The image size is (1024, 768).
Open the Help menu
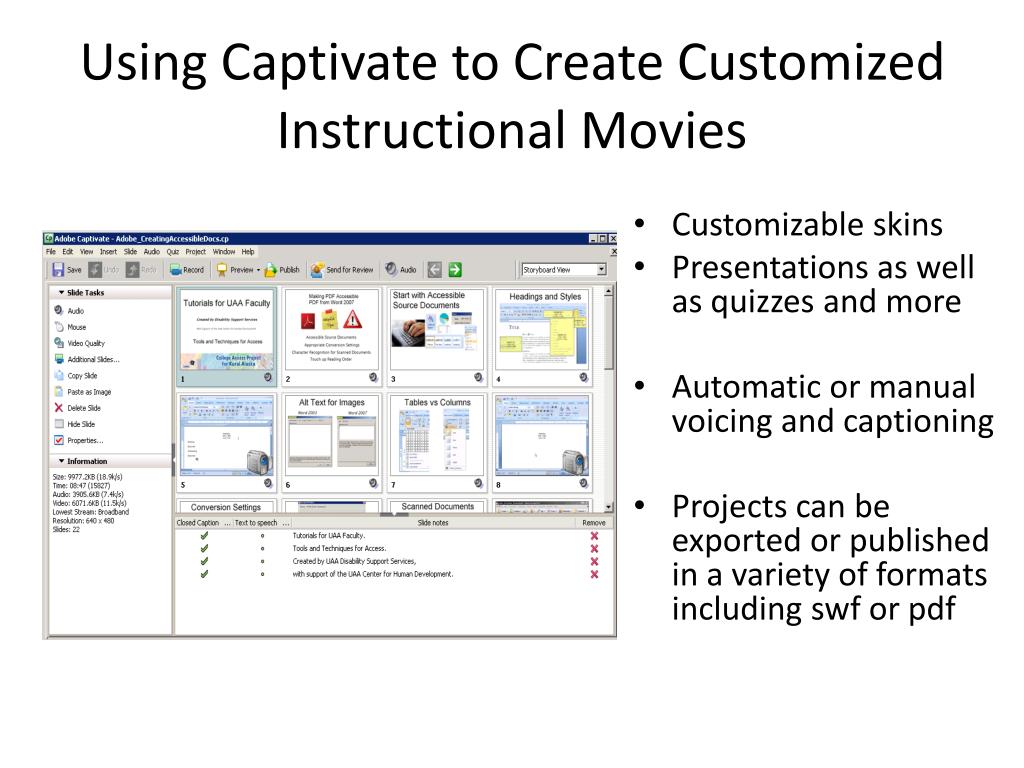pyautogui.click(x=248, y=251)
